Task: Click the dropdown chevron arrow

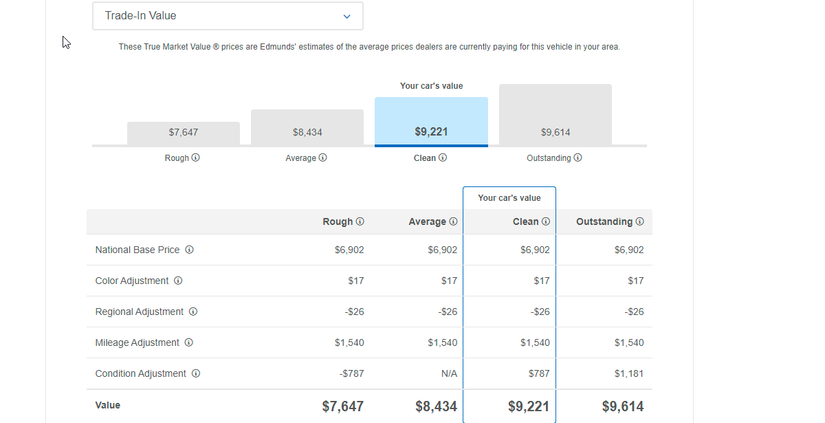Action: pyautogui.click(x=347, y=16)
